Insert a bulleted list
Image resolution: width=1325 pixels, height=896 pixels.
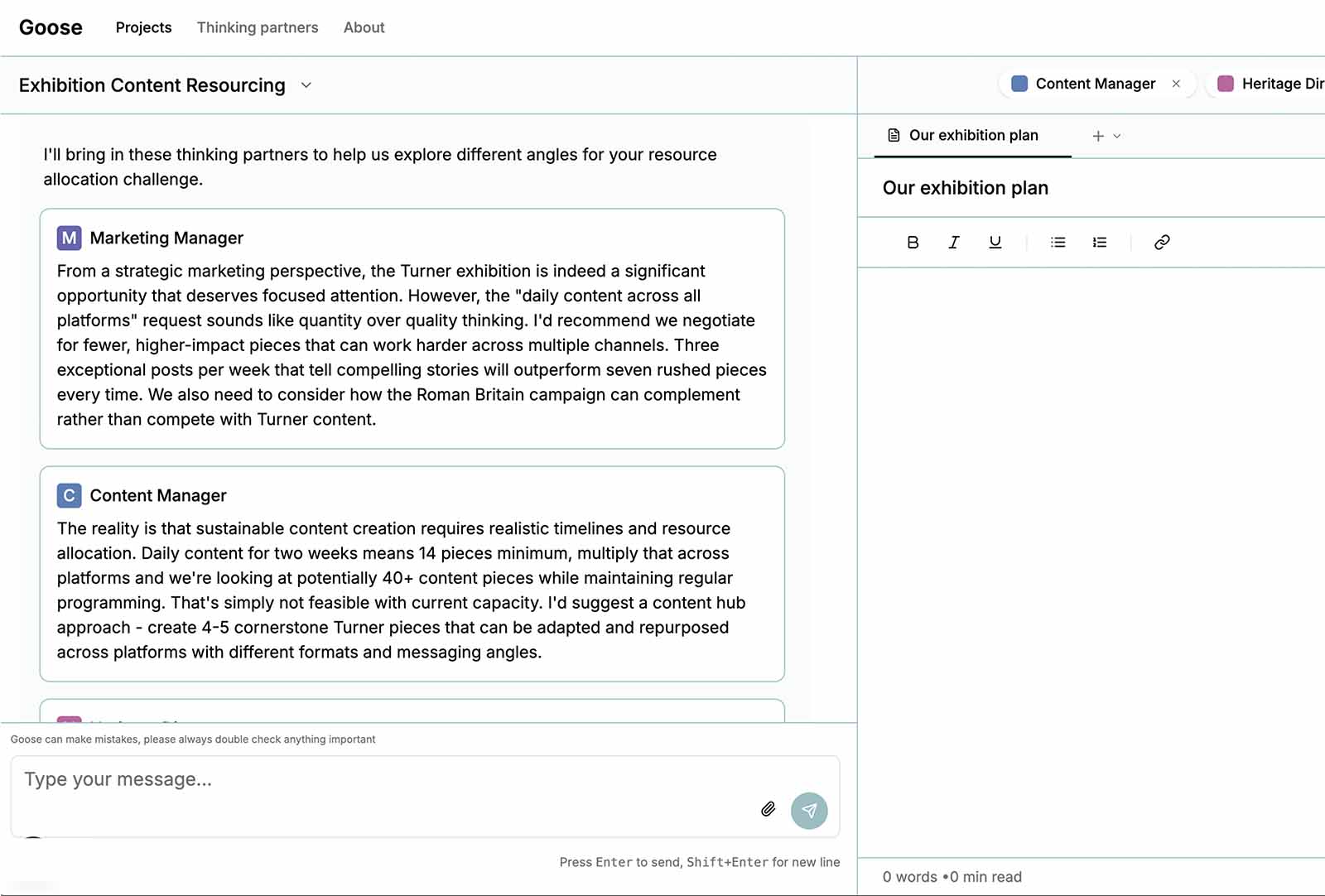click(1058, 243)
